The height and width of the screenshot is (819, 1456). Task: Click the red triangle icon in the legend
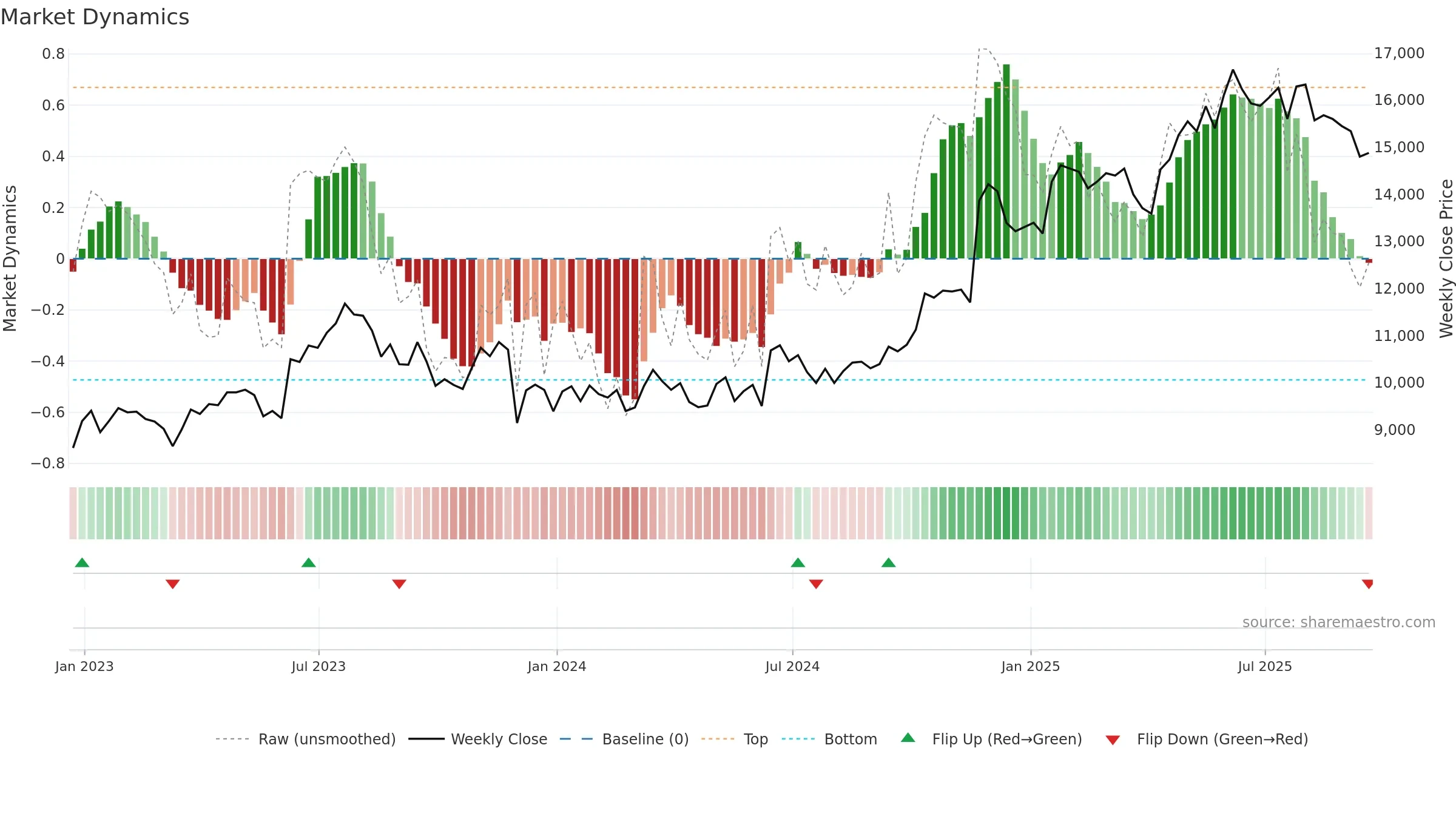coord(1113,740)
